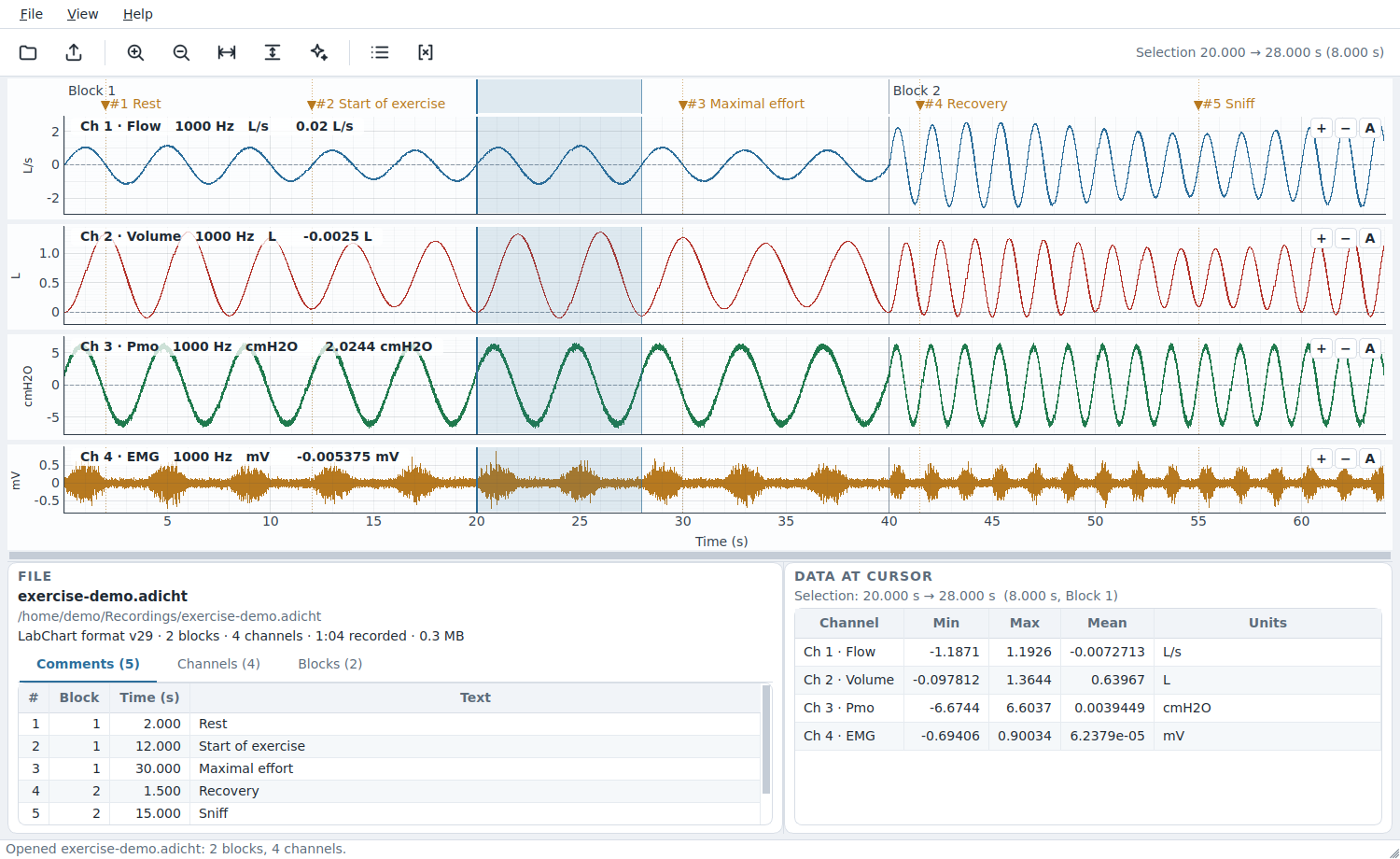Open the View menu
The height and width of the screenshot is (859, 1400).
(x=83, y=14)
